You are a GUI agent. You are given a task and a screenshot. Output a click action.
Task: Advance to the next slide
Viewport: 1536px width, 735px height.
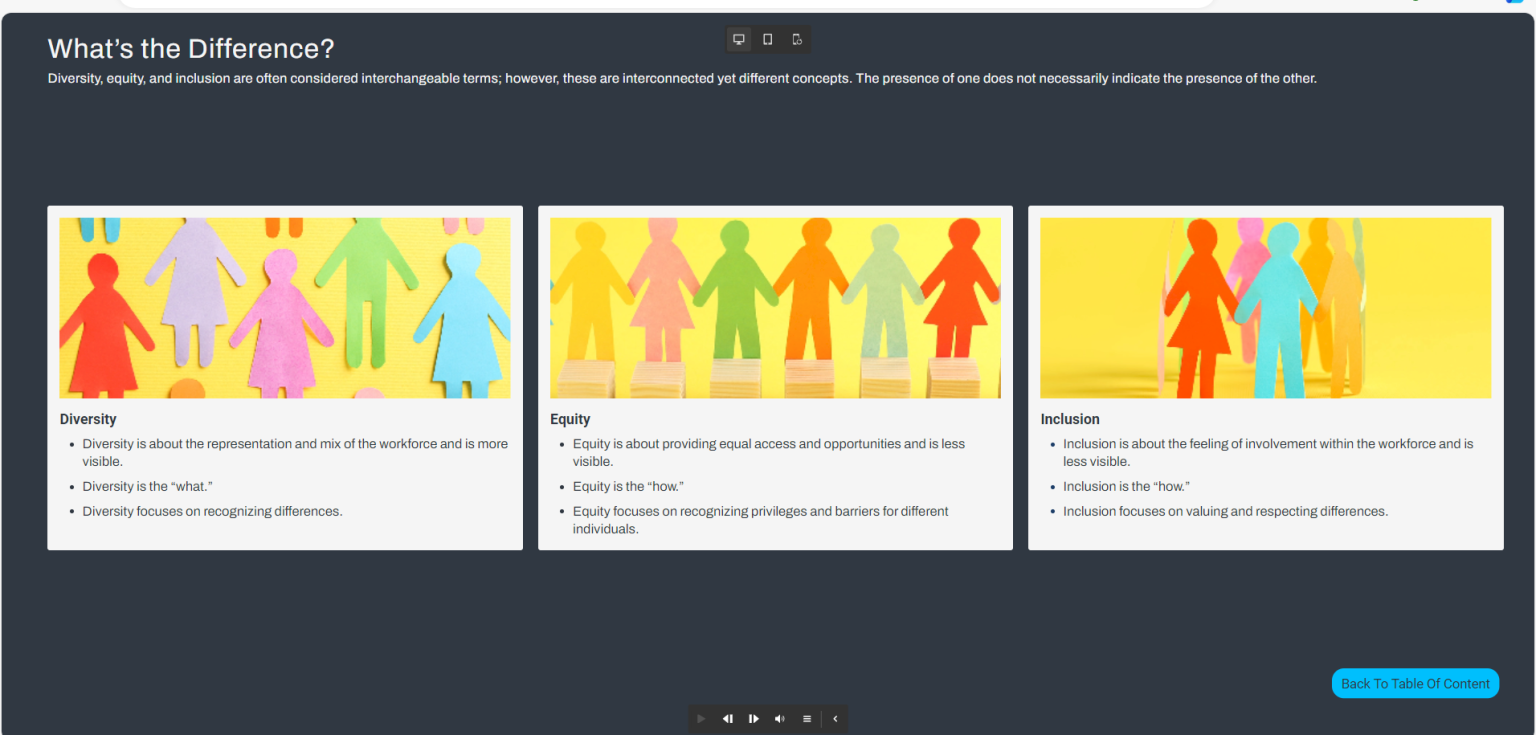click(753, 718)
